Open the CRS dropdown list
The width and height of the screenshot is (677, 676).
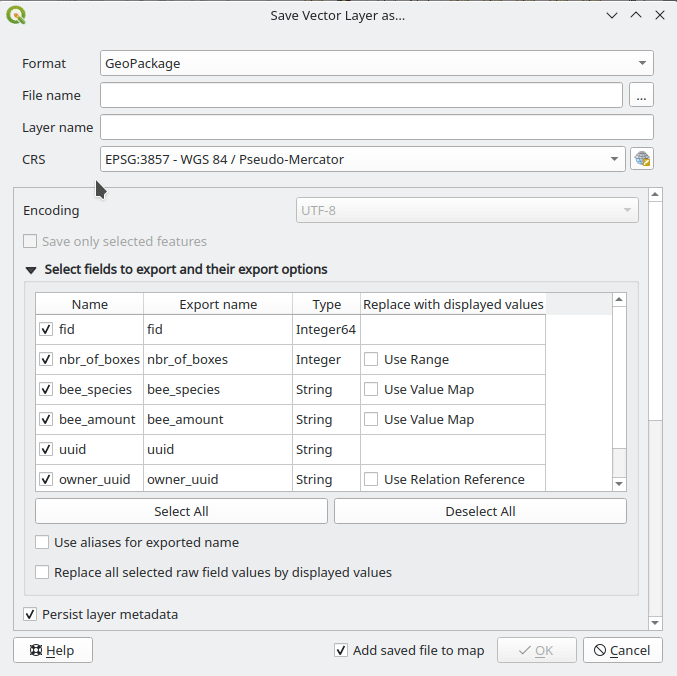pos(362,159)
